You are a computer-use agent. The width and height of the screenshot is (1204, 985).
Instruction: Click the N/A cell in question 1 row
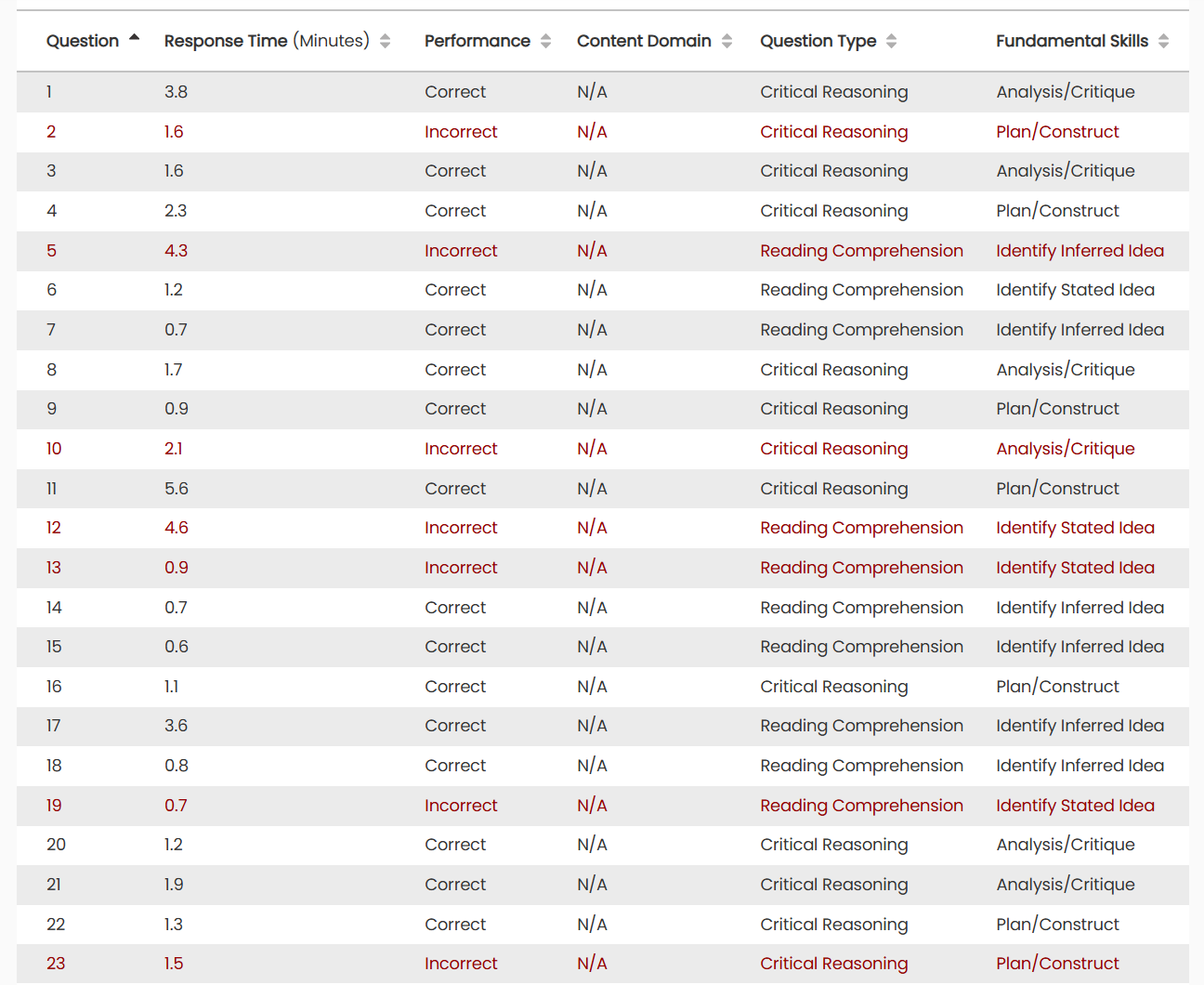coord(592,92)
